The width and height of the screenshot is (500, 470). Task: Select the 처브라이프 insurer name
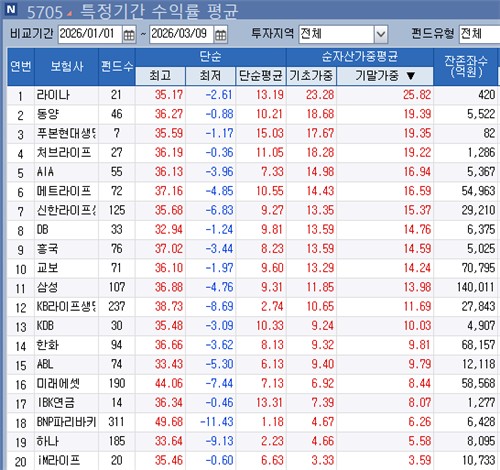click(64, 153)
